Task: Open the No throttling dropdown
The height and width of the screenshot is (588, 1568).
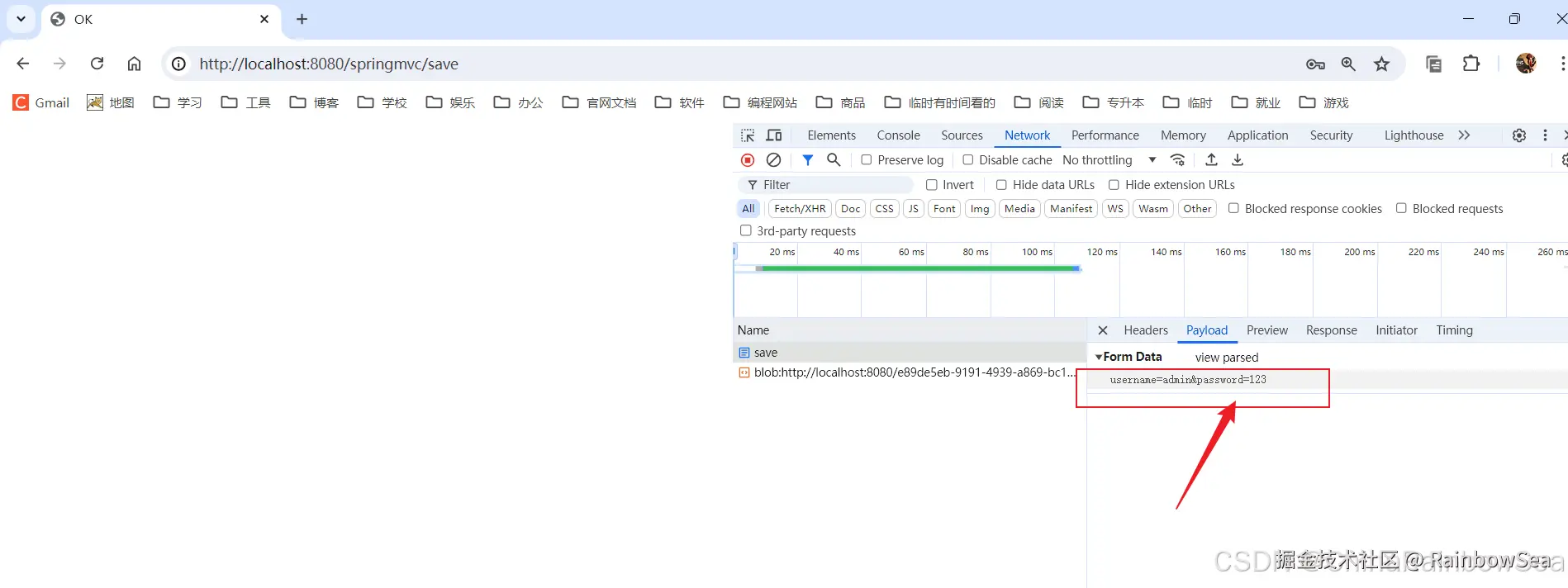Action: 1109,160
